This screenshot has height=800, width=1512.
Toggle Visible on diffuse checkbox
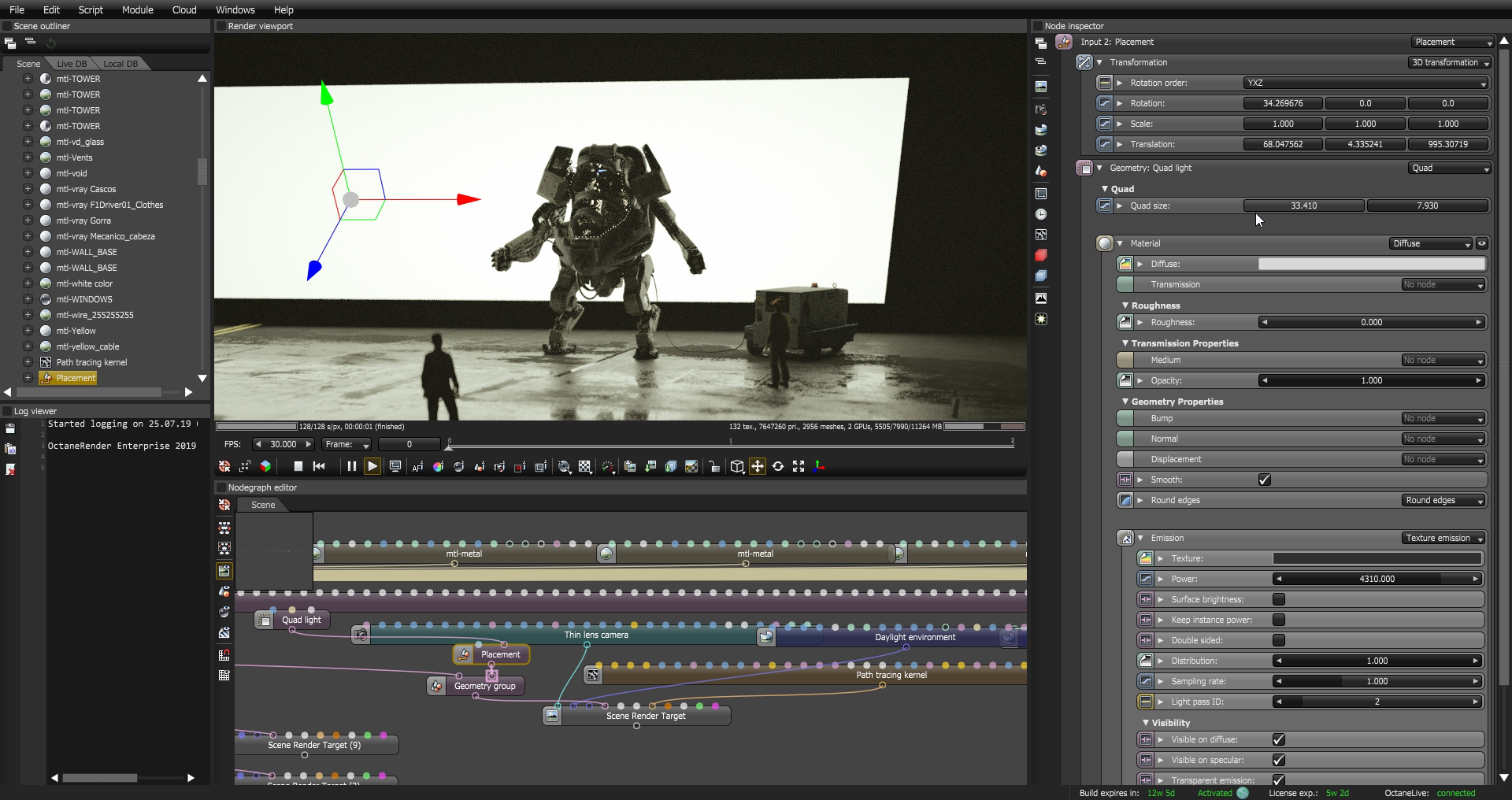[x=1279, y=739]
